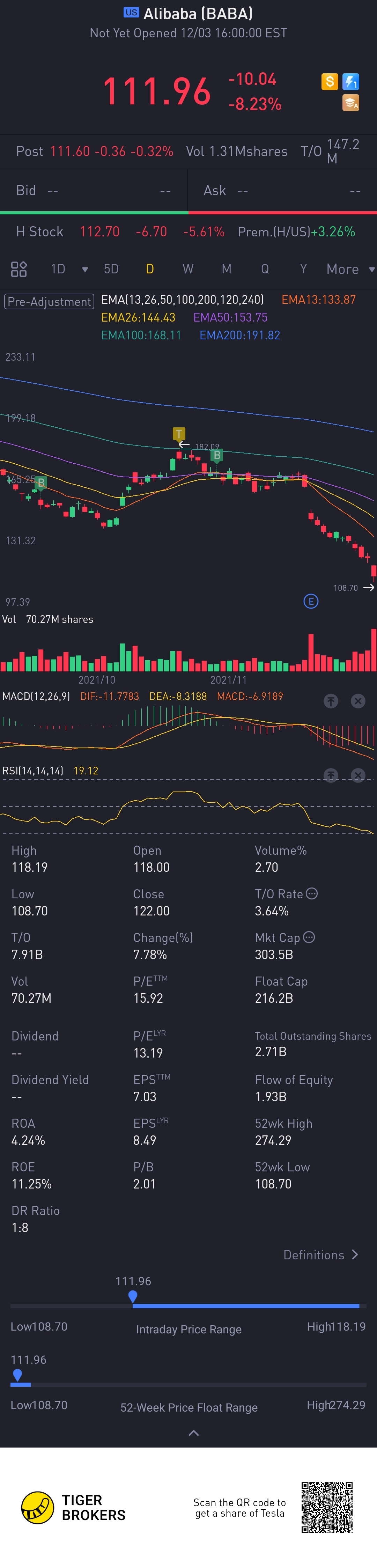Tap the 52-Week Price Float Range marker
The height and width of the screenshot is (1568, 377).
point(18,1376)
